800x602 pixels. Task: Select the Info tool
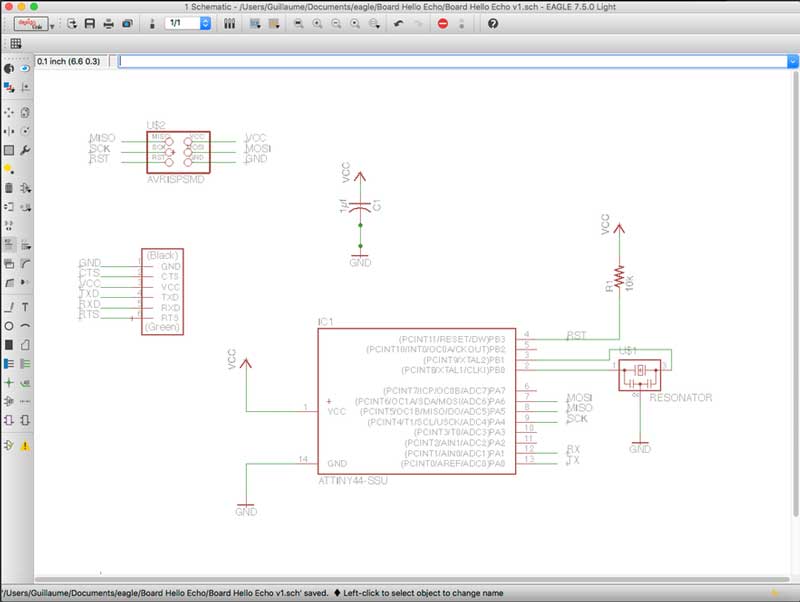[x=9, y=68]
